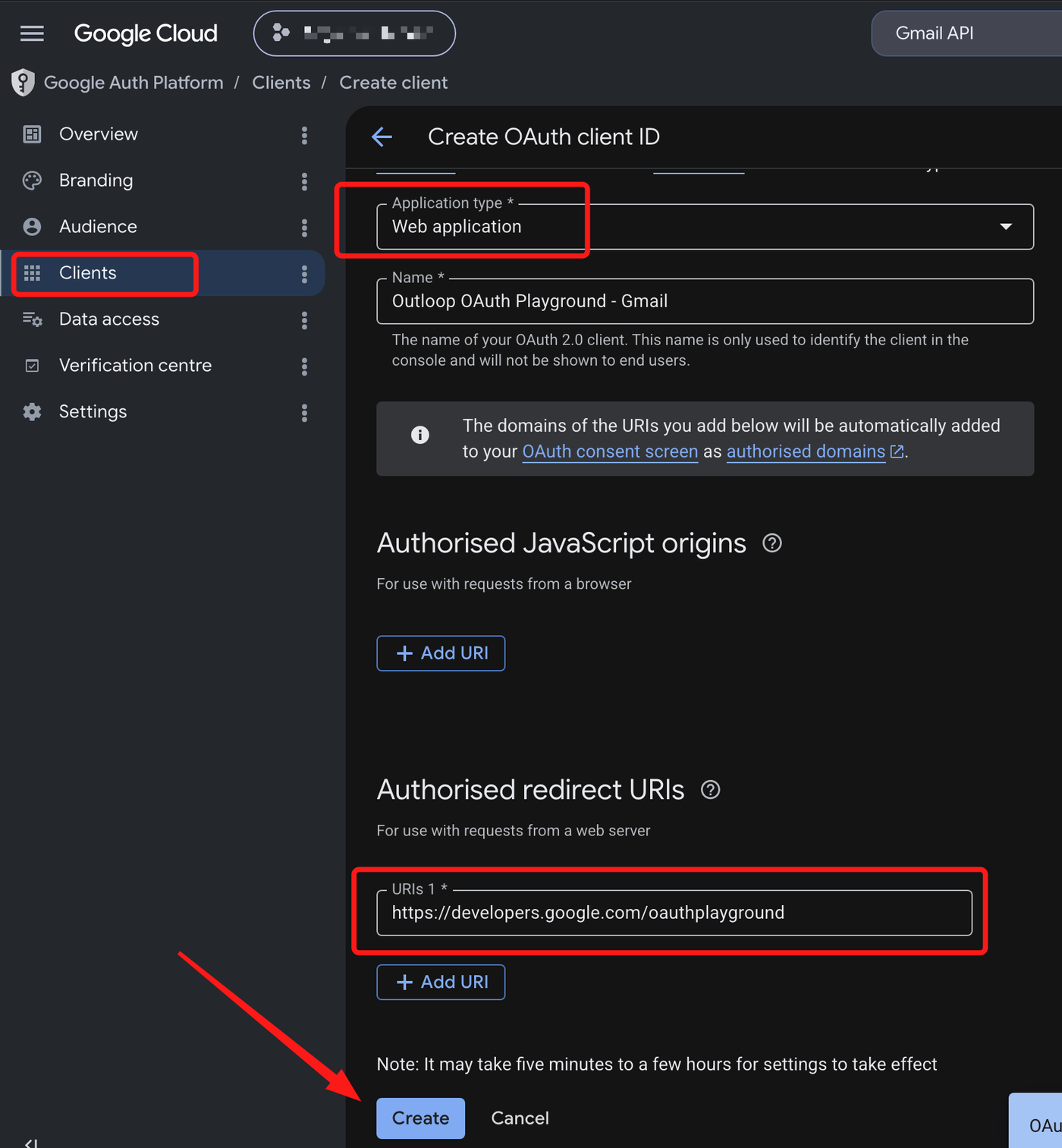Open the OAuth consent screen link
Image resolution: width=1062 pixels, height=1148 pixels.
(x=610, y=451)
